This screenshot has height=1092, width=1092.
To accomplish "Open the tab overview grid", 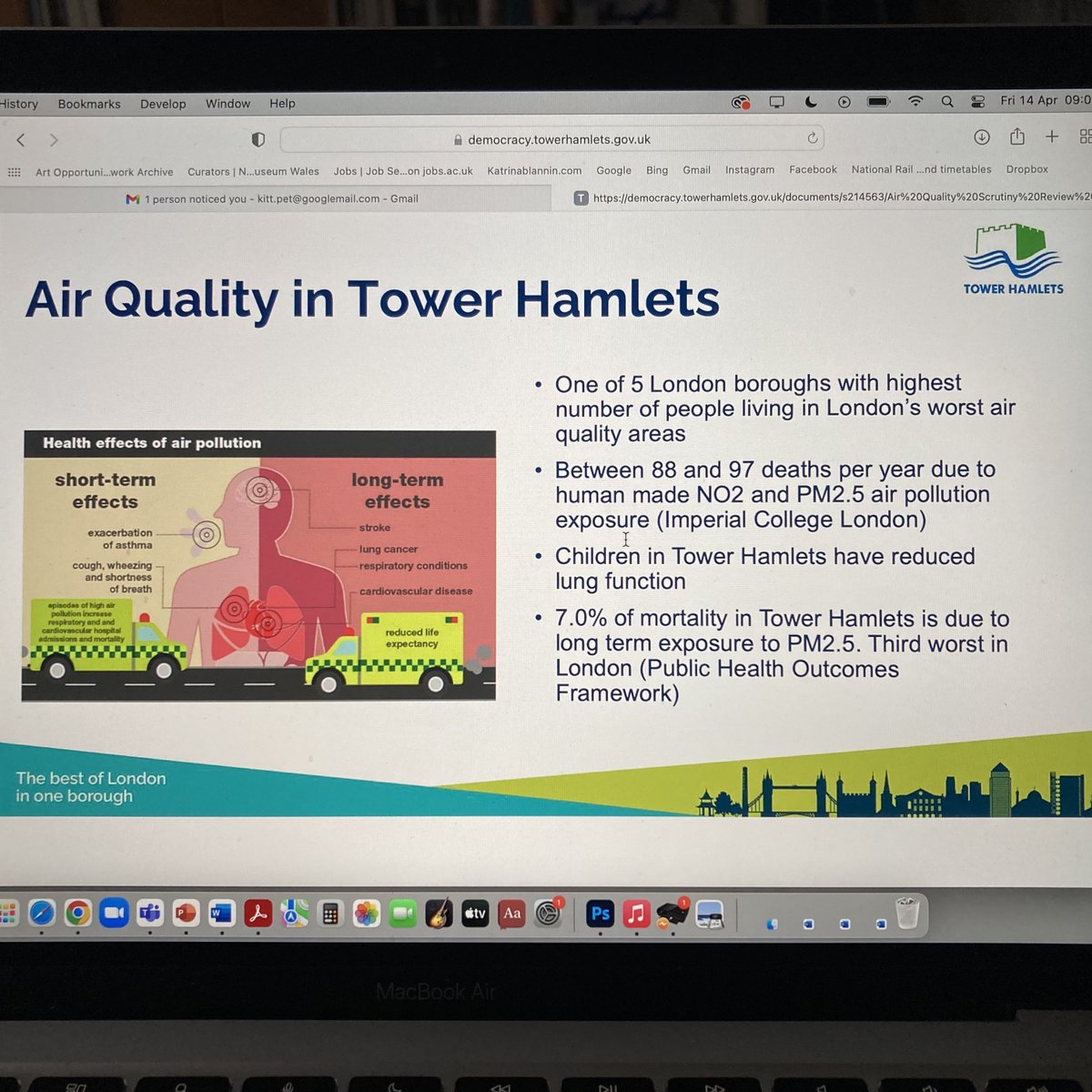I will (x=1085, y=136).
